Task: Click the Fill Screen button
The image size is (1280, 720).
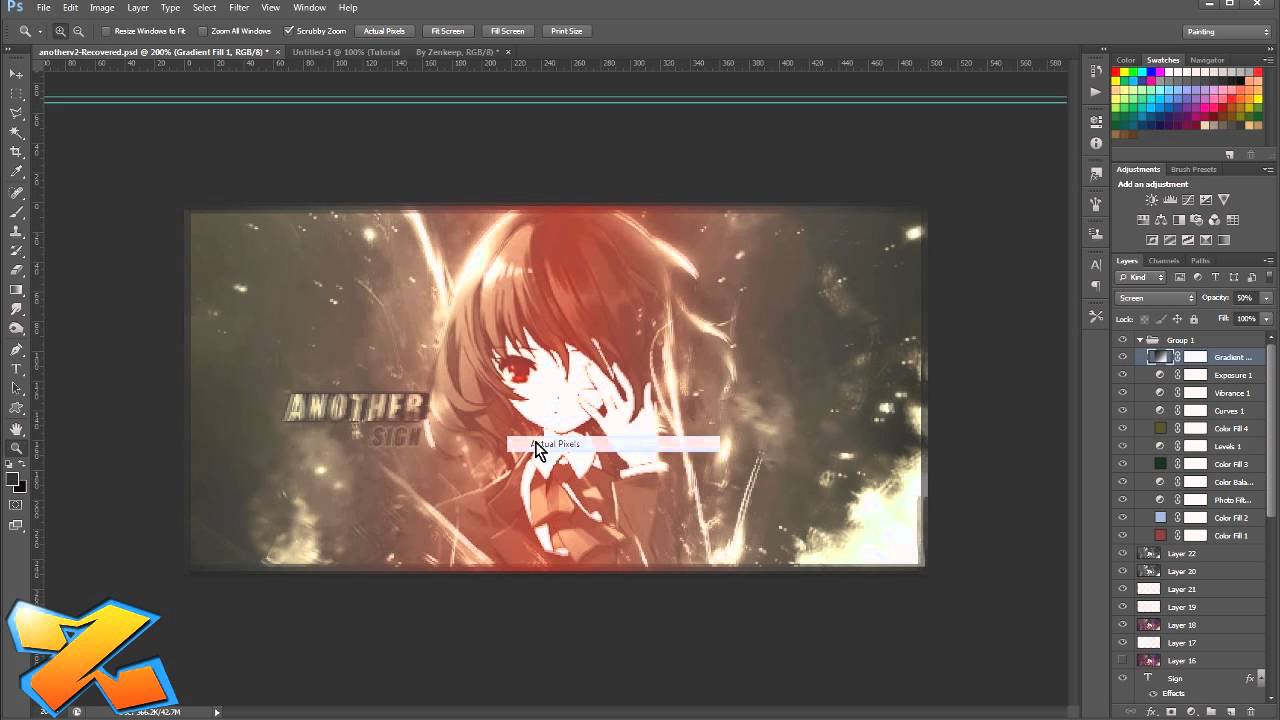Action: [x=507, y=31]
